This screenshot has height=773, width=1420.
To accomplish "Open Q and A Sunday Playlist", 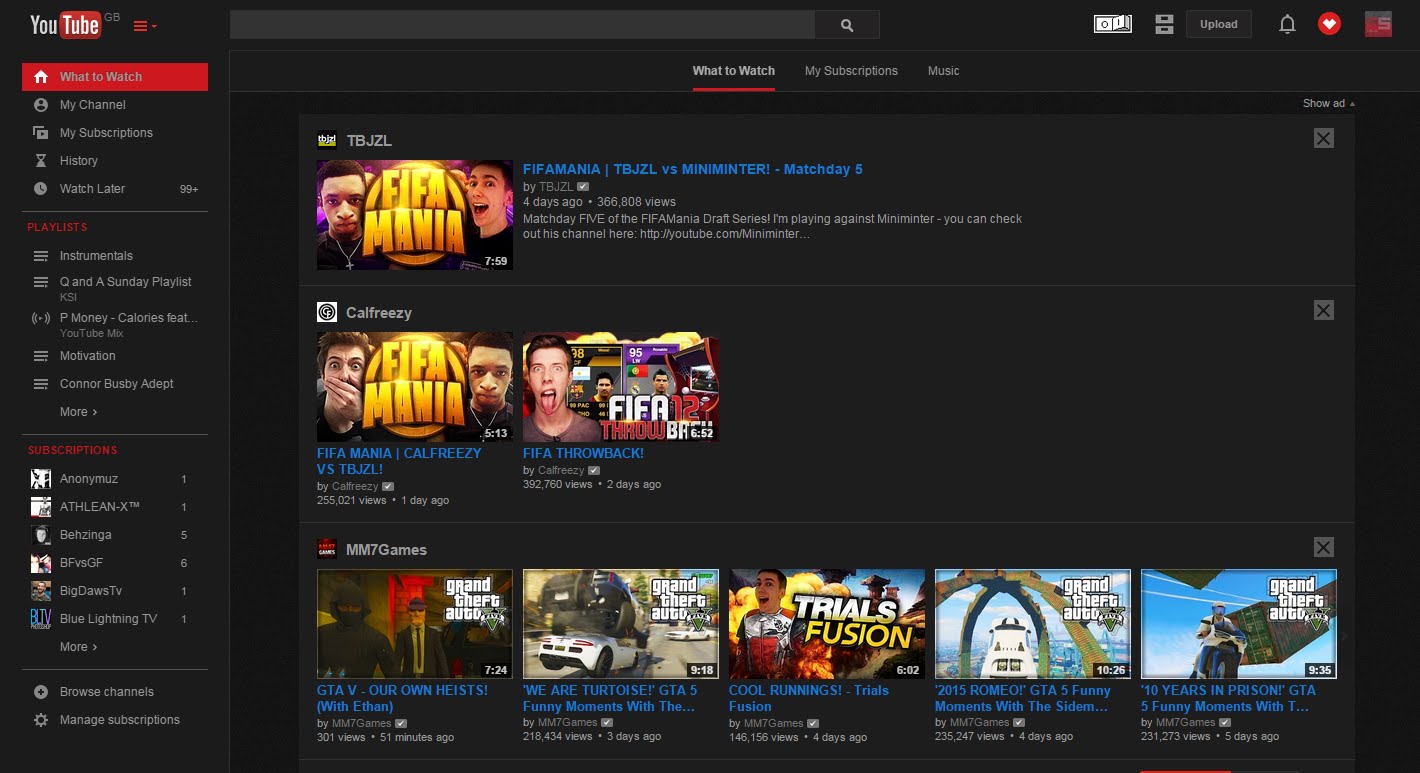I will tap(125, 282).
